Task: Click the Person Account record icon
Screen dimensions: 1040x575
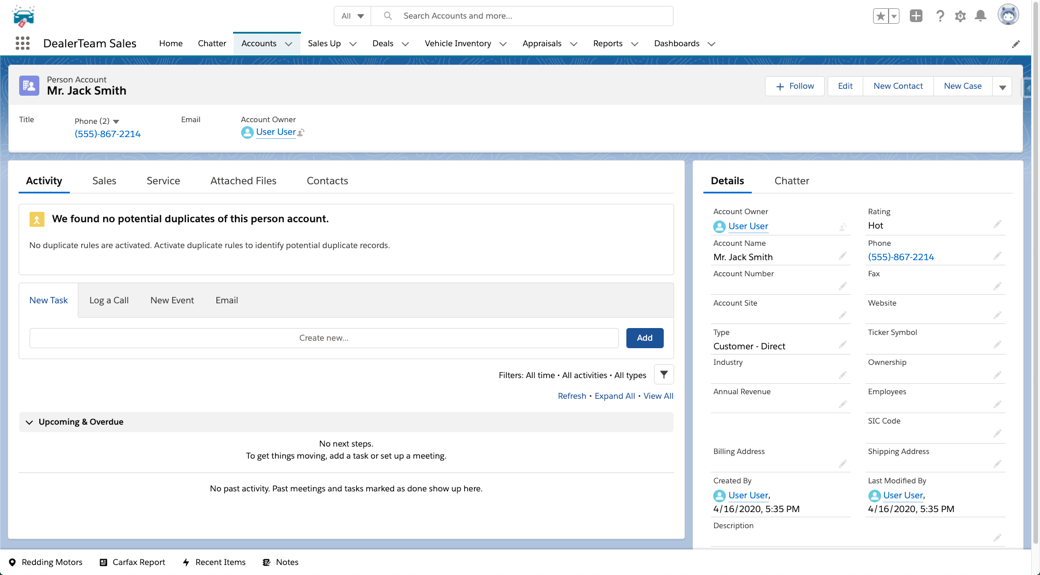Action: [29, 86]
